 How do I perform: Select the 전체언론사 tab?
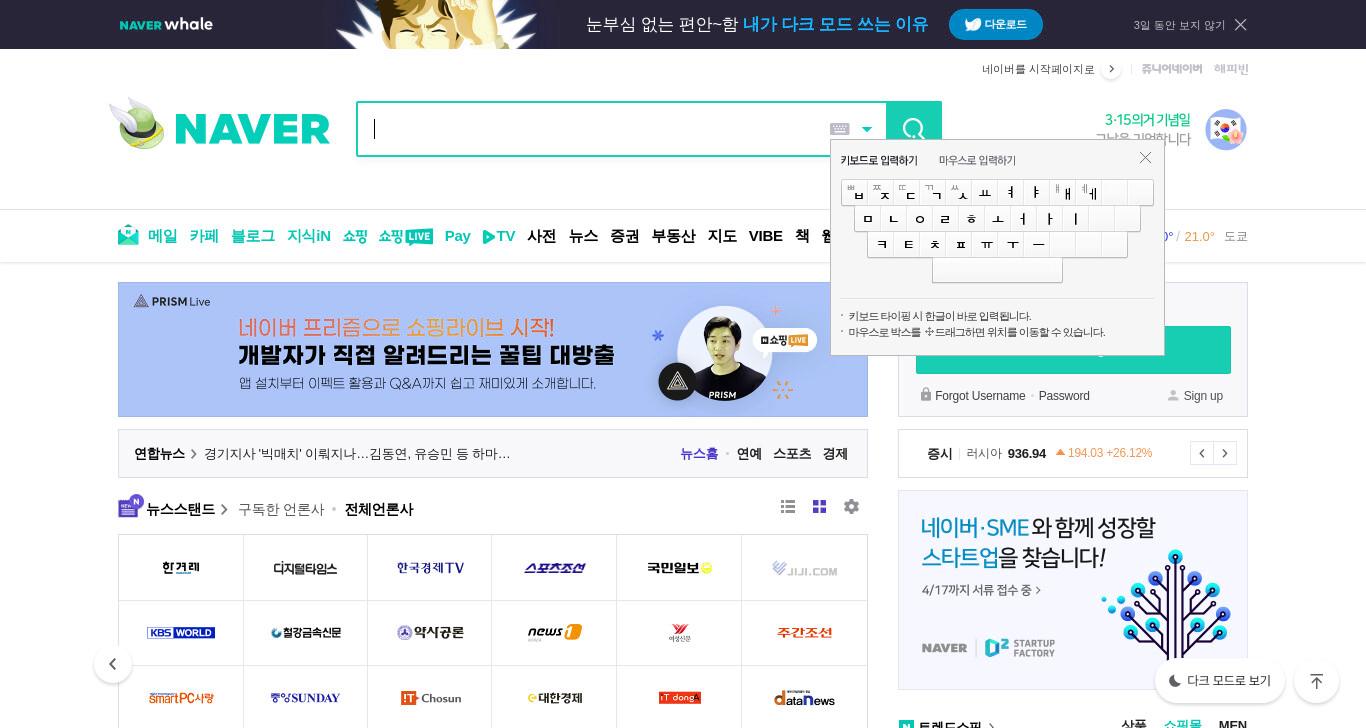[x=379, y=509]
